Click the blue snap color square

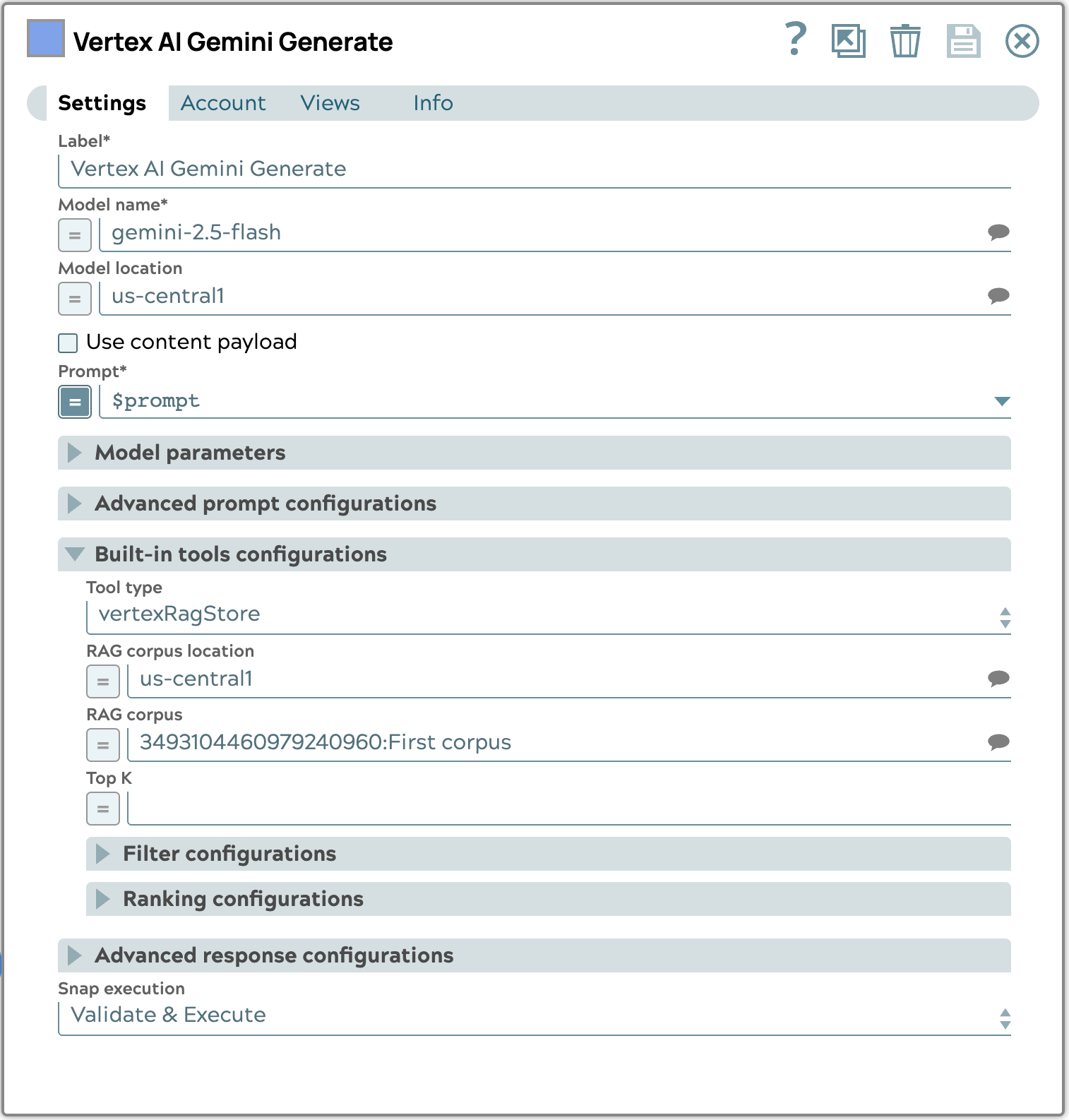pyautogui.click(x=46, y=39)
